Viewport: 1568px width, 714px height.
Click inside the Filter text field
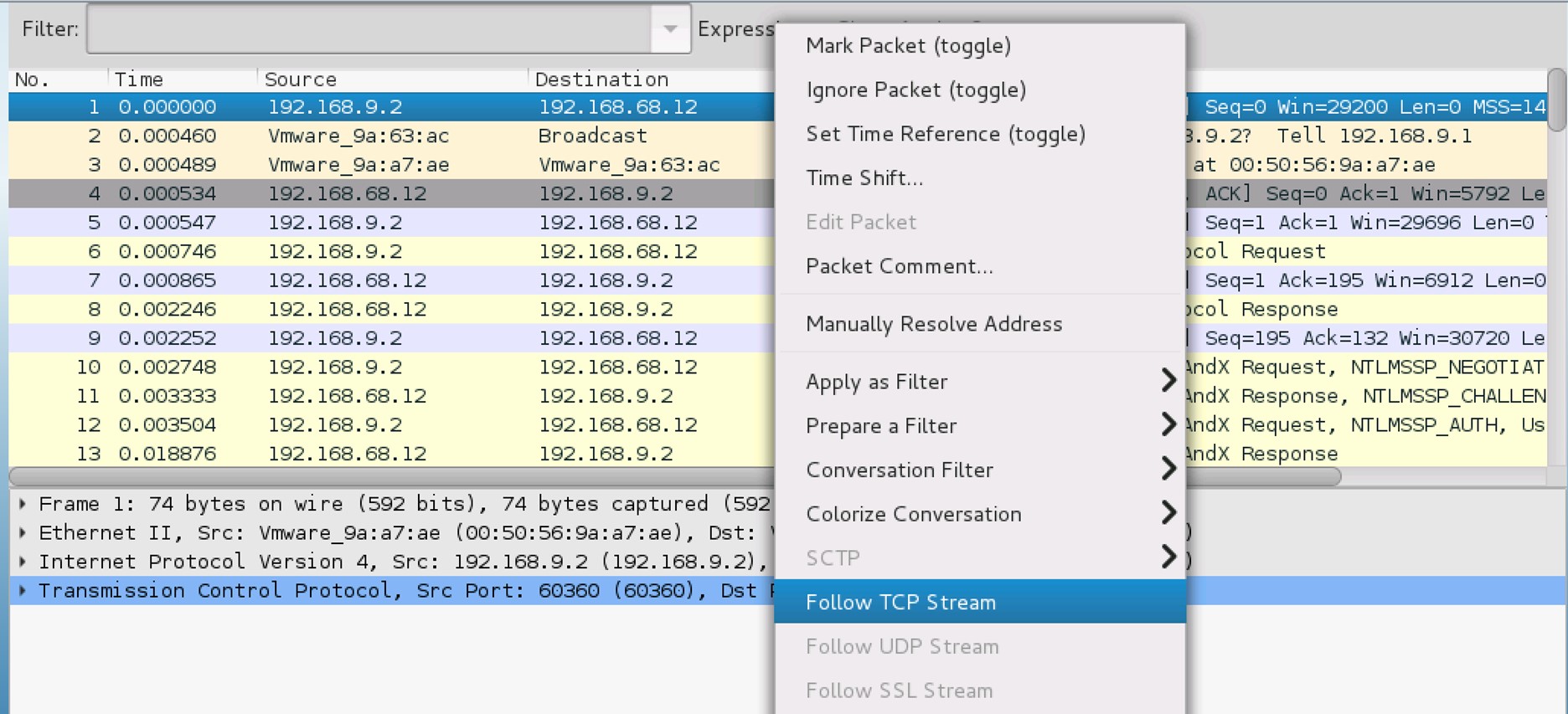pos(369,29)
